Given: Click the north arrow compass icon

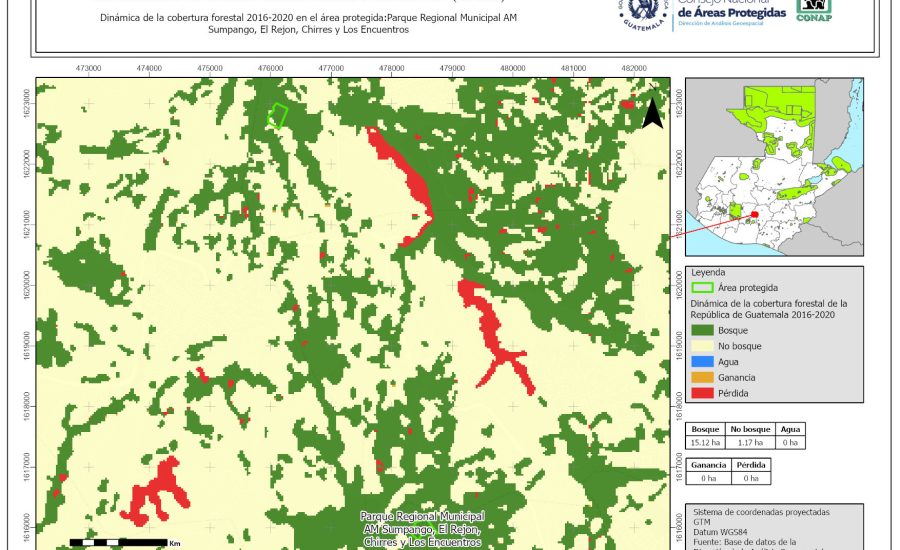Looking at the screenshot, I should coord(652,110).
